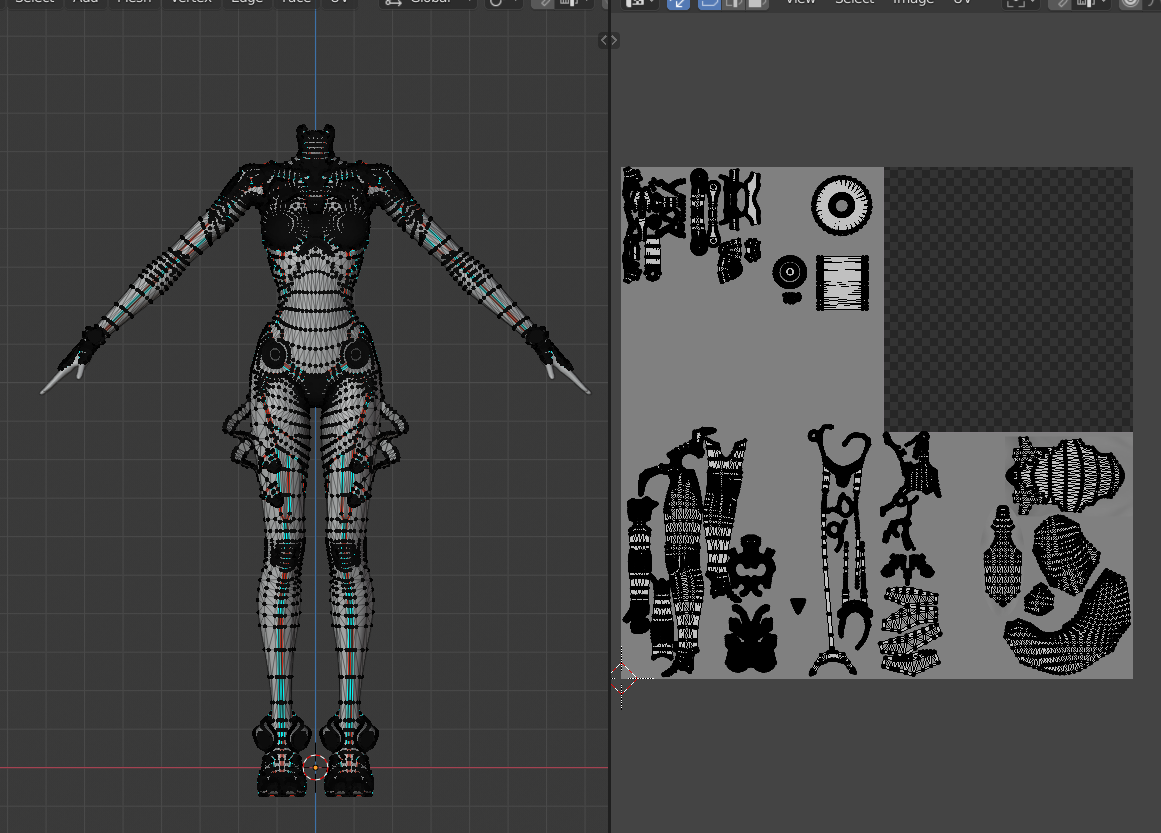
Task: Open the Select menu in the UV editor
Action: 854,2
